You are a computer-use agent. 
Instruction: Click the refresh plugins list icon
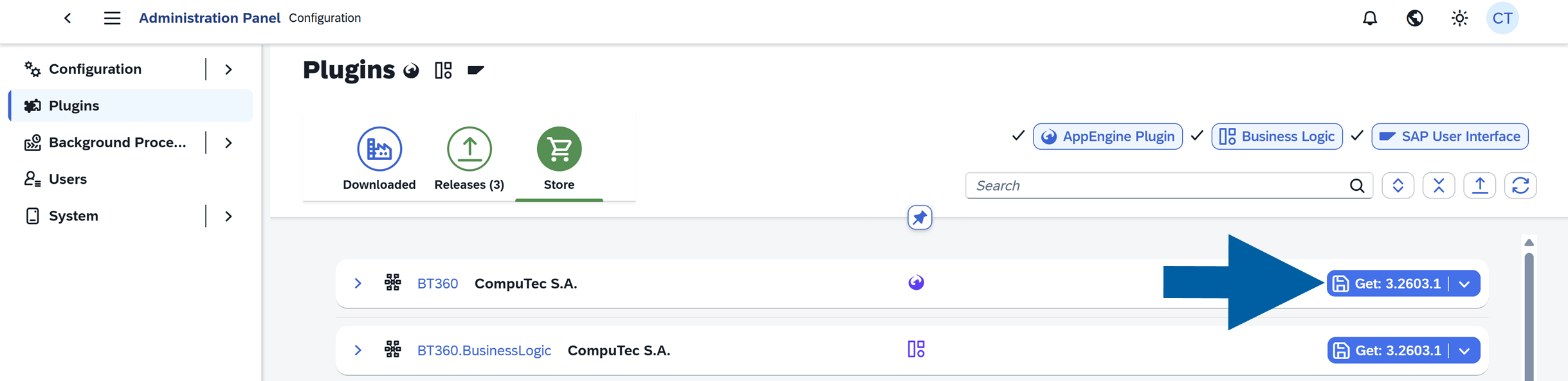coord(1520,185)
